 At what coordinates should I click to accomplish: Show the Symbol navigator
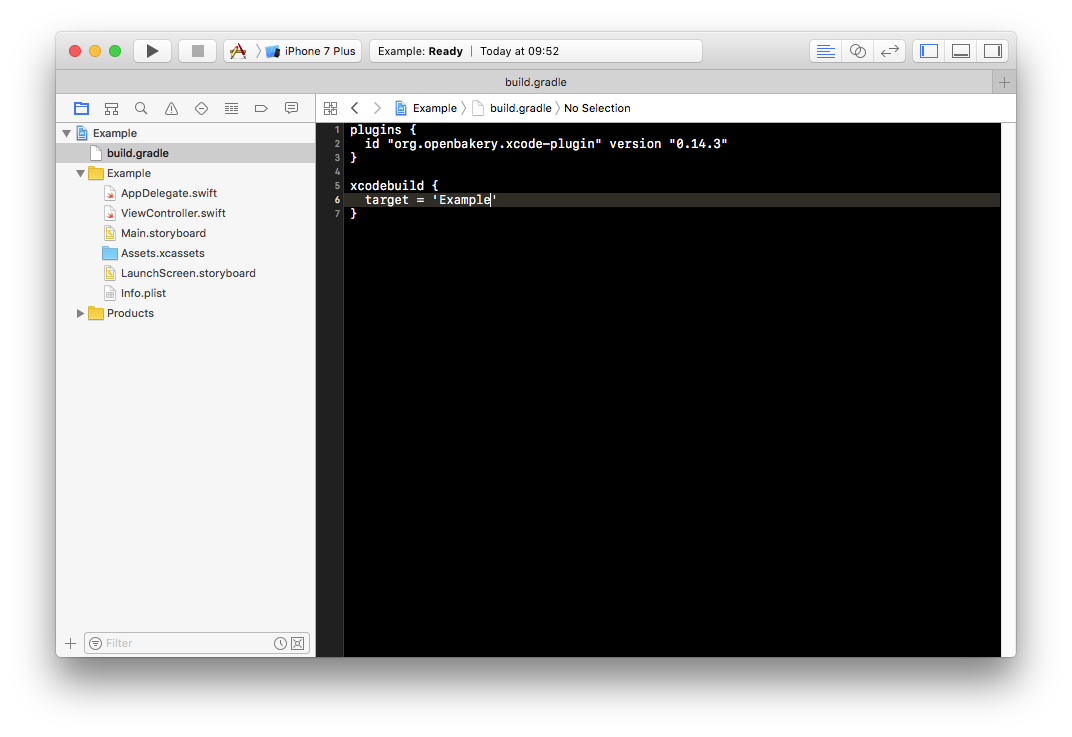pos(111,108)
